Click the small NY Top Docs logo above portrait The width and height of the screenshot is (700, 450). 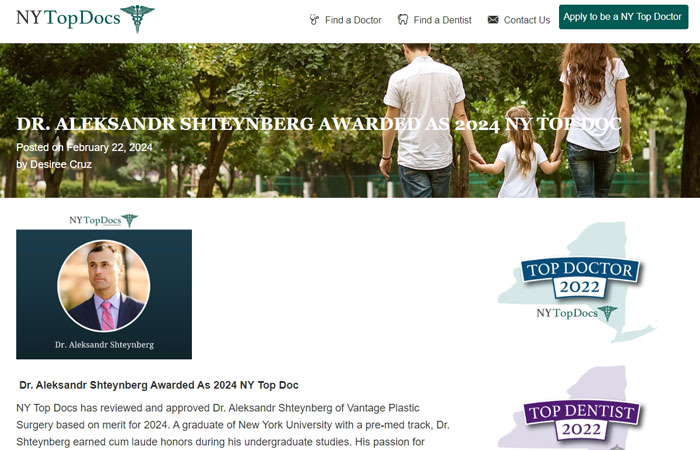pyautogui.click(x=104, y=221)
